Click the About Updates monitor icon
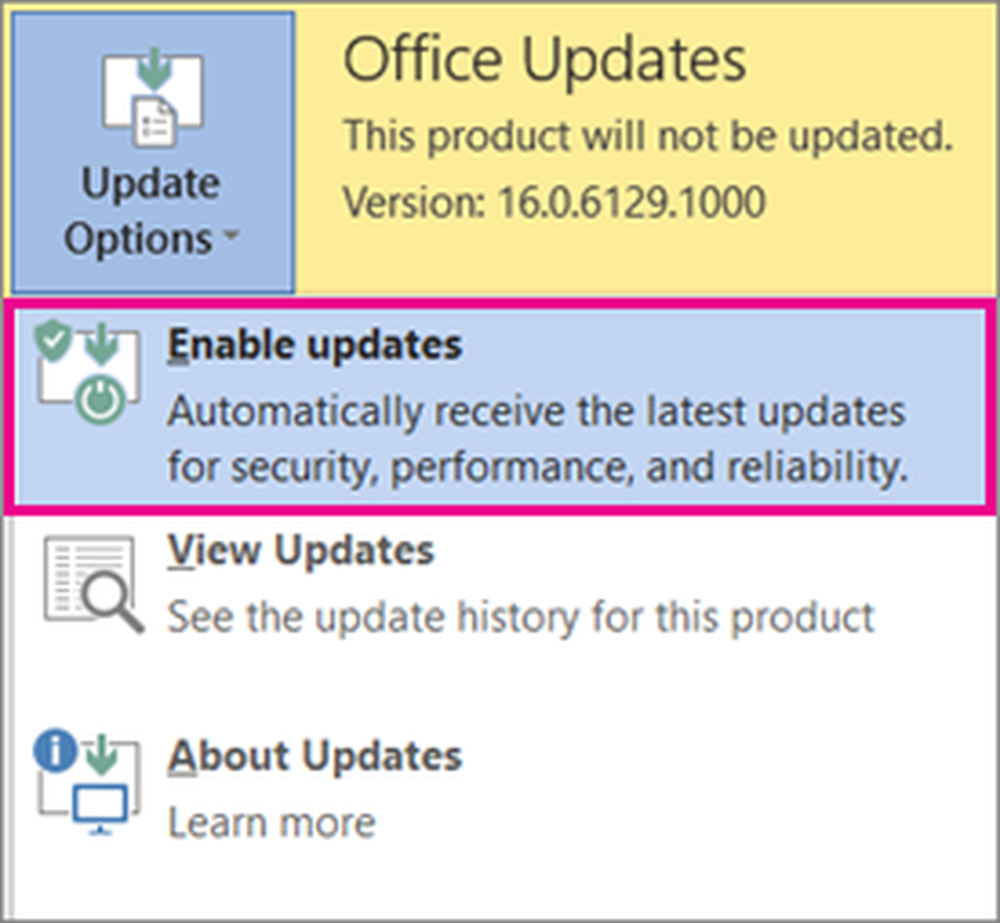Screen dimensions: 1000x923 (99, 809)
